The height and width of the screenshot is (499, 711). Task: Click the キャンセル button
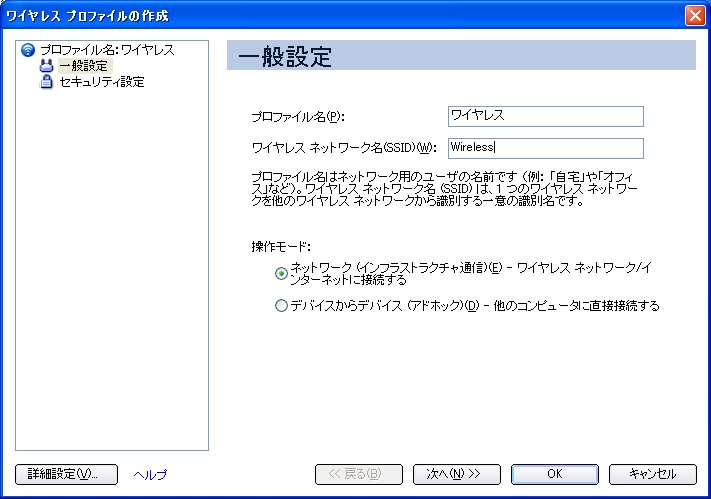(653, 475)
